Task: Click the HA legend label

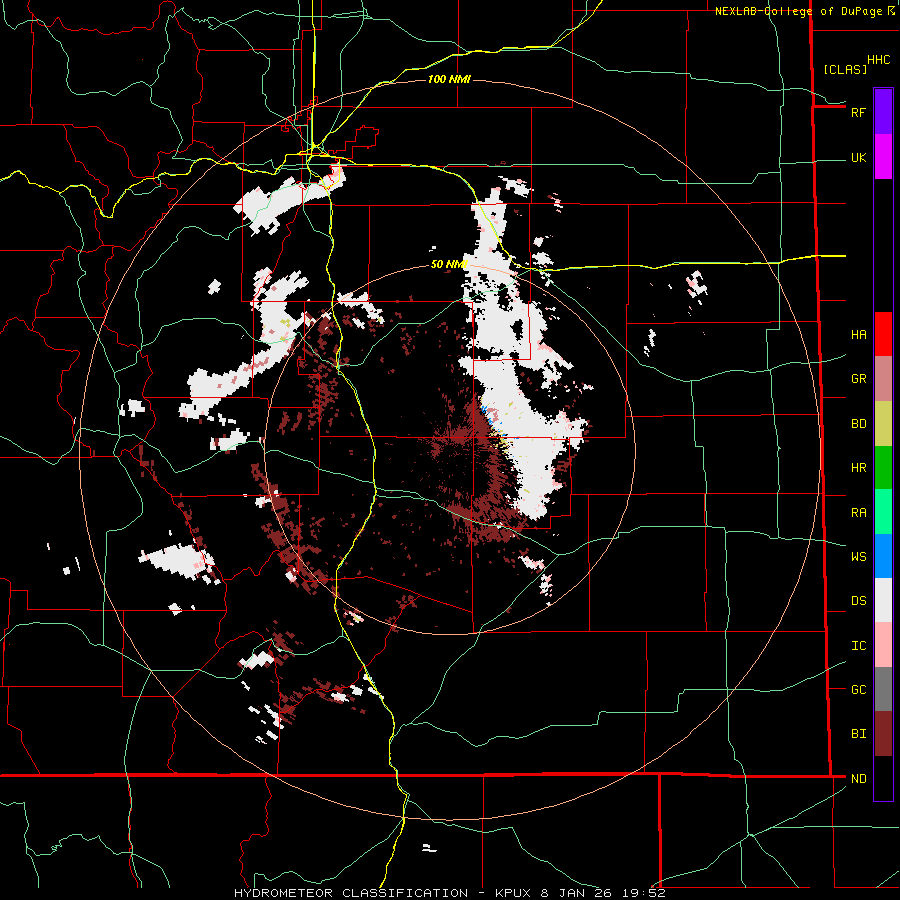Action: (x=858, y=335)
